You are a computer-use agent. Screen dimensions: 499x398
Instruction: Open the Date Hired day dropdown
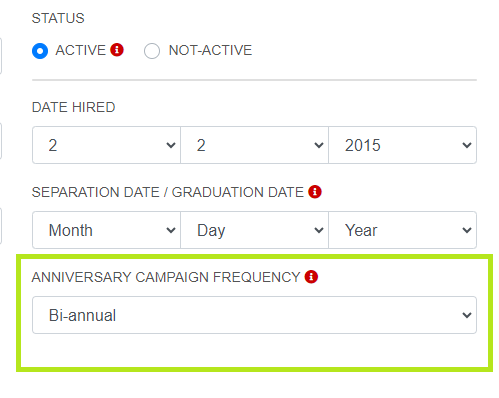click(x=254, y=145)
